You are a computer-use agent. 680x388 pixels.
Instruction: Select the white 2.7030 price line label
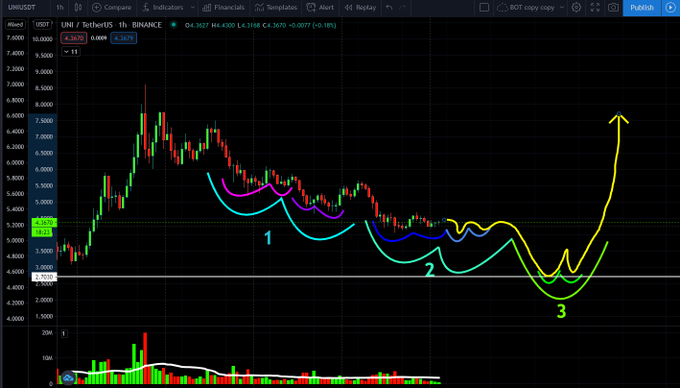(44, 277)
